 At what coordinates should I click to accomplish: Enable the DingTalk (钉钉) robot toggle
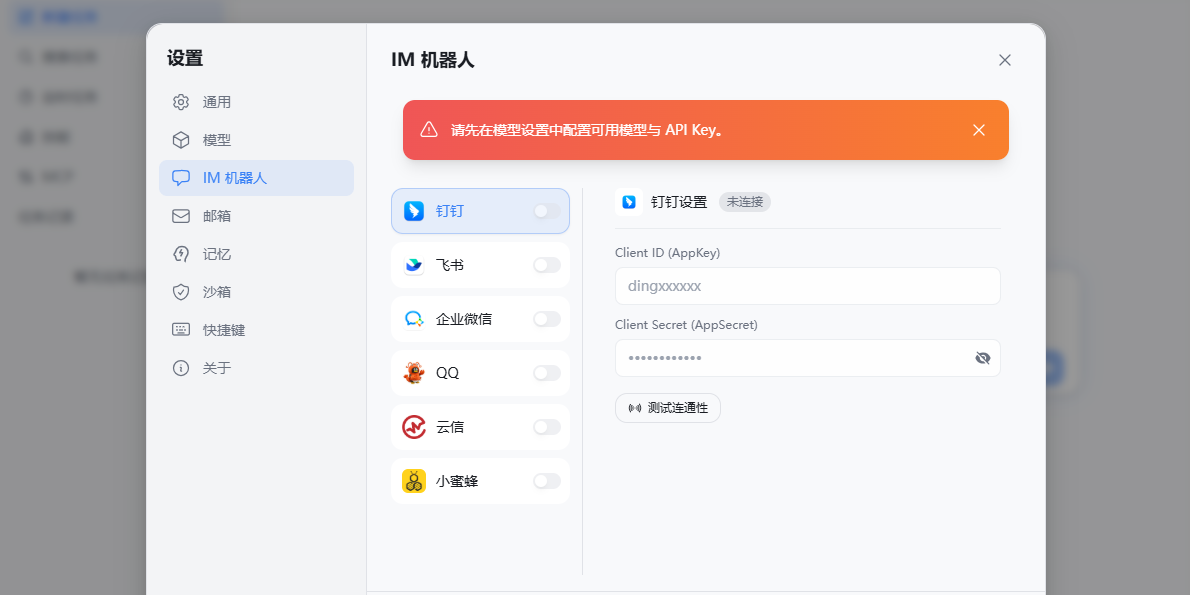[x=547, y=211]
